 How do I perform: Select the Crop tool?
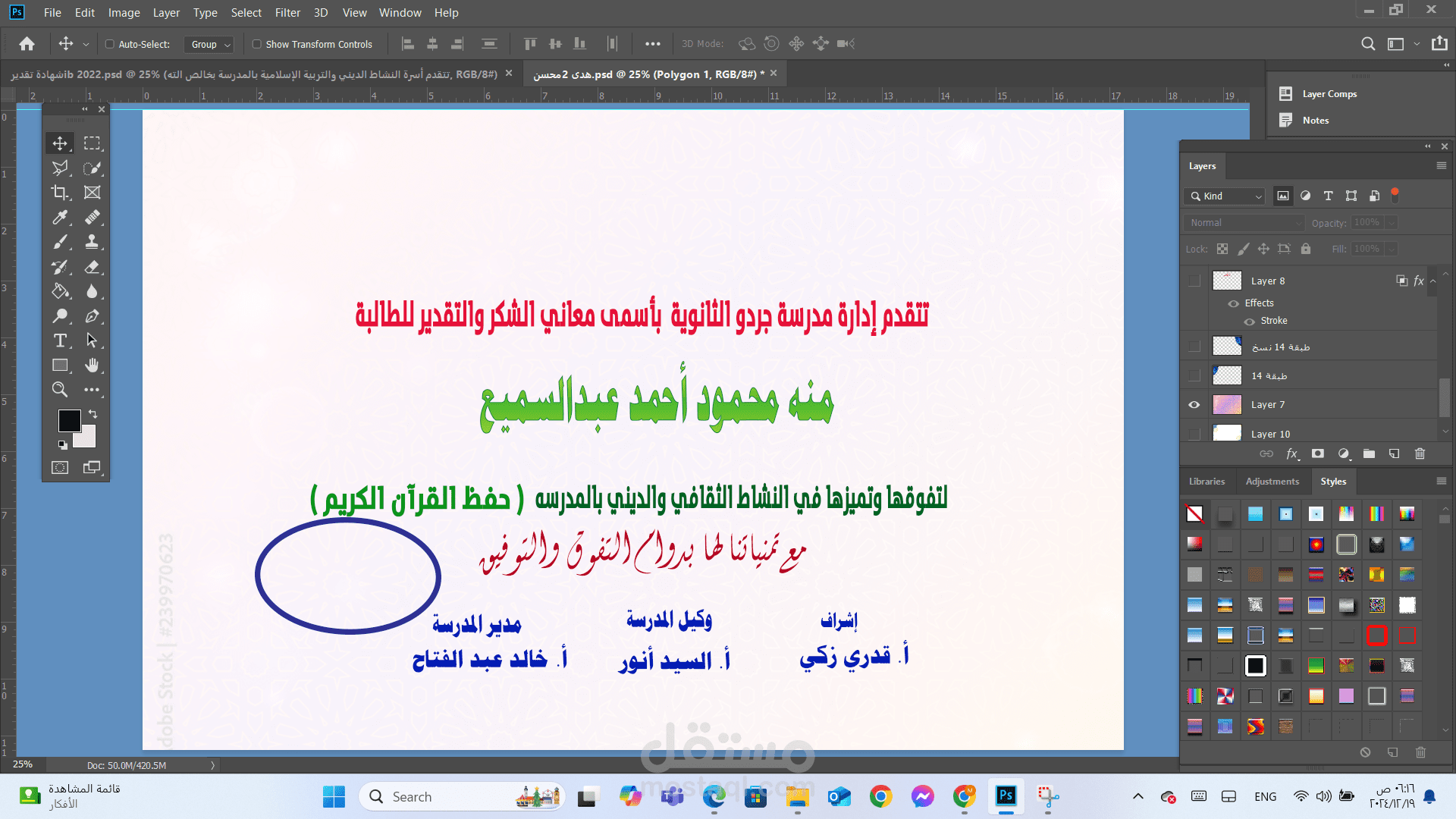60,193
